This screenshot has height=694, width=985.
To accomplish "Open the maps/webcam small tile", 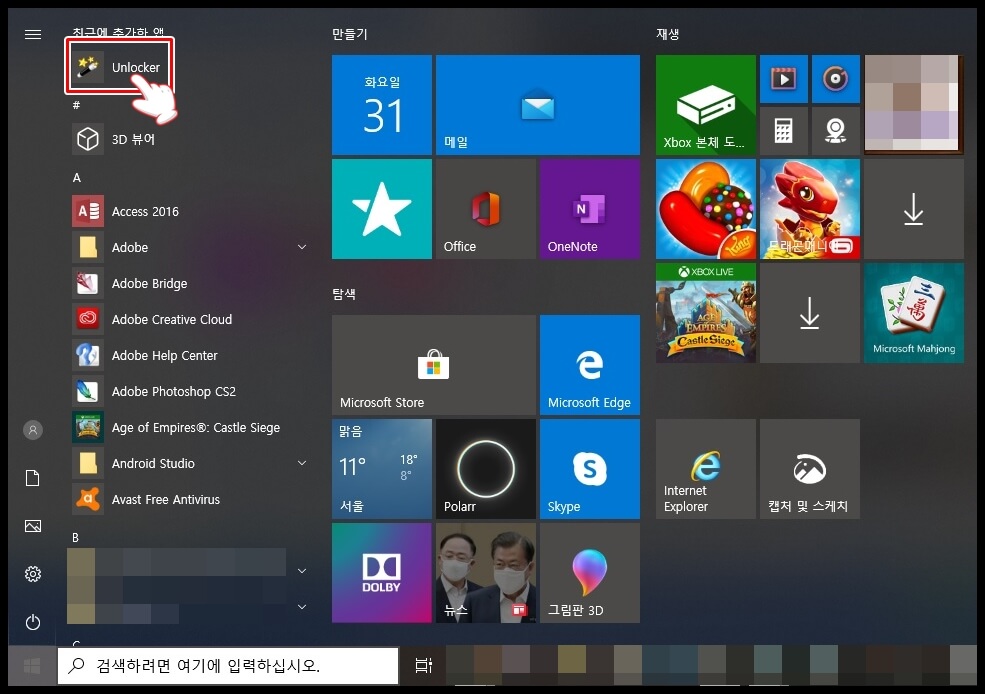I will coord(835,131).
